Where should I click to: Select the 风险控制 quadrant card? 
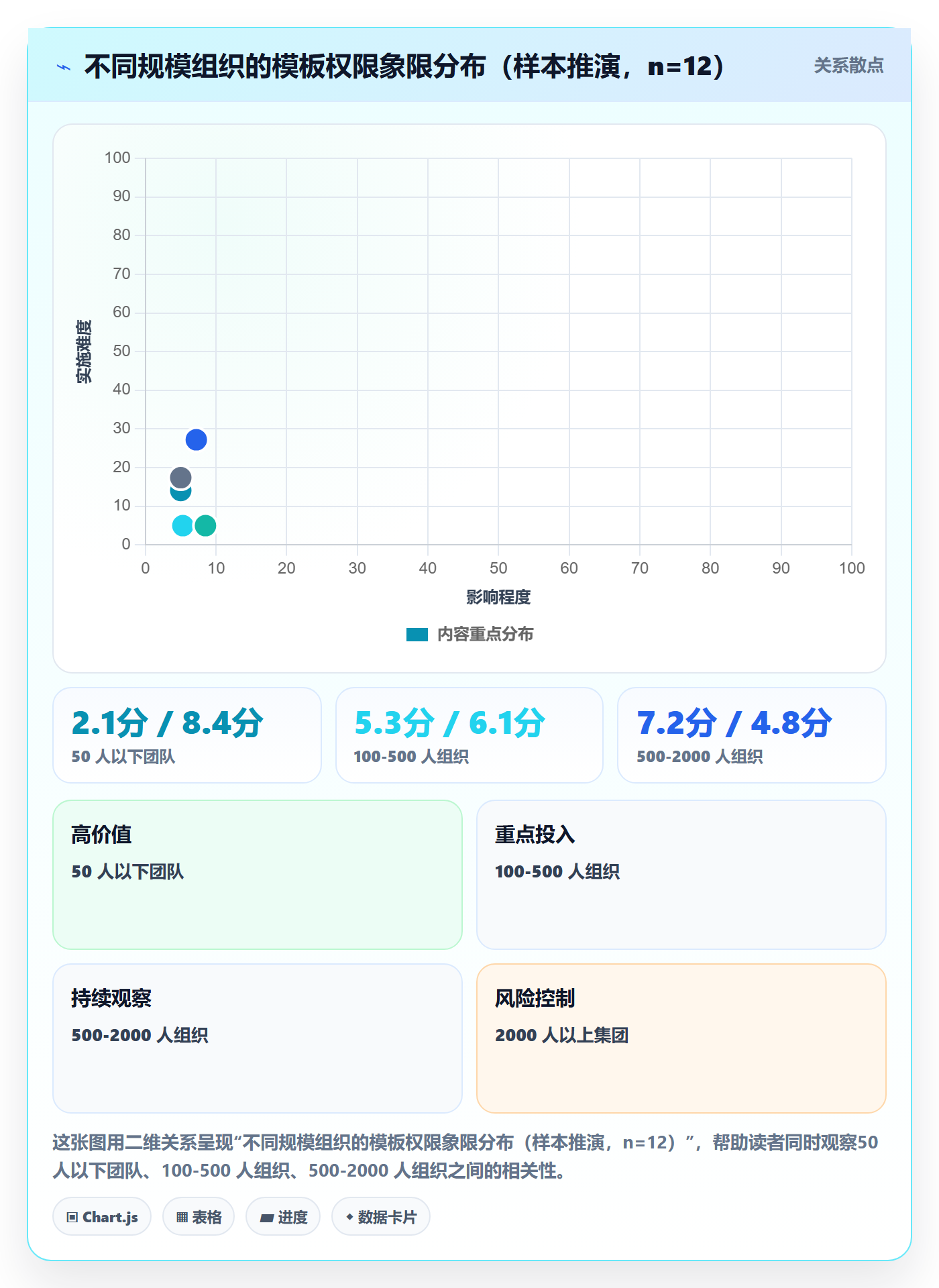coord(681,1038)
